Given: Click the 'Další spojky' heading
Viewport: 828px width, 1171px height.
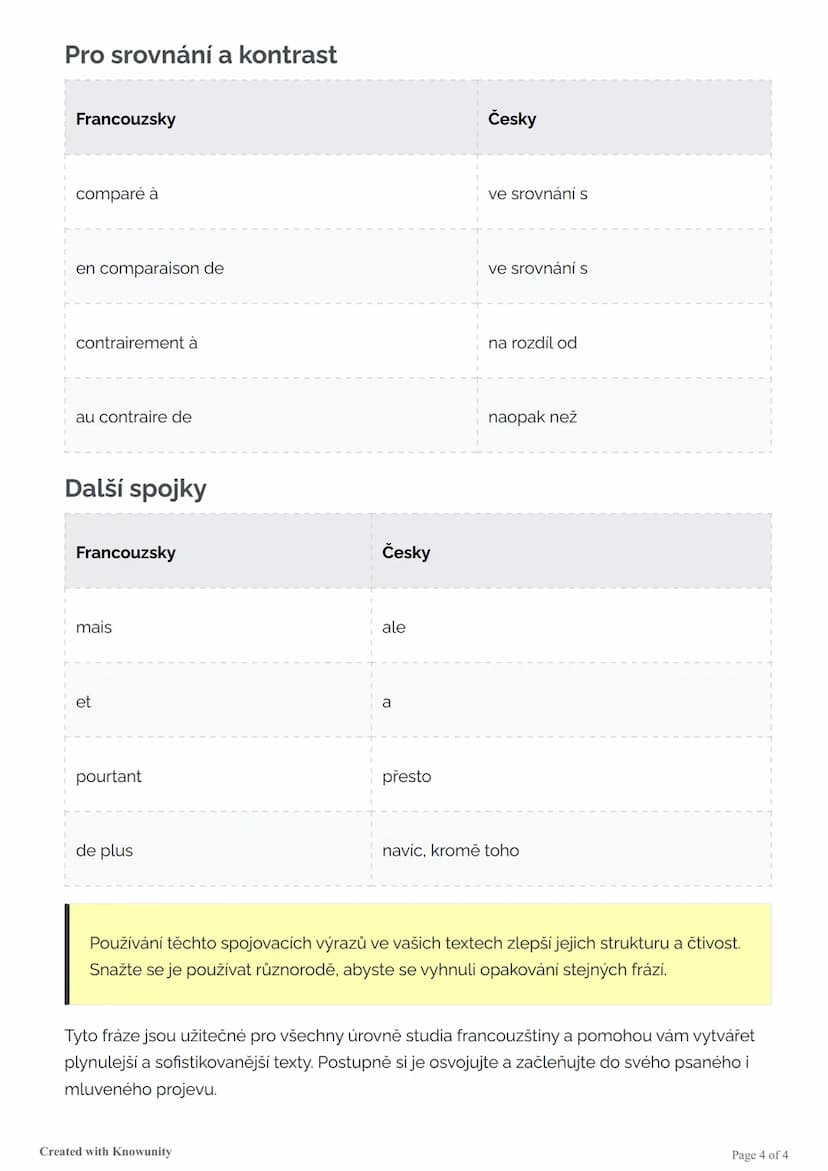Looking at the screenshot, I should pyautogui.click(x=135, y=488).
